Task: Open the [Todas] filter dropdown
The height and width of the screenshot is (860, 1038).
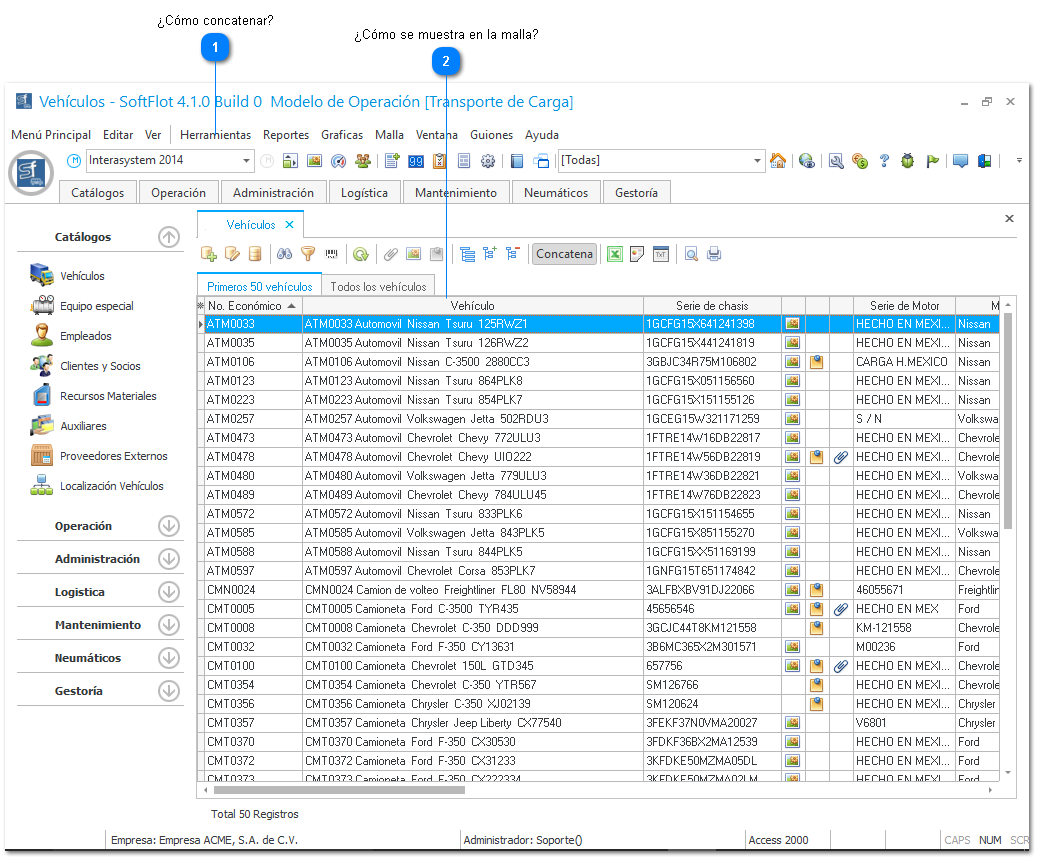Action: coord(758,161)
